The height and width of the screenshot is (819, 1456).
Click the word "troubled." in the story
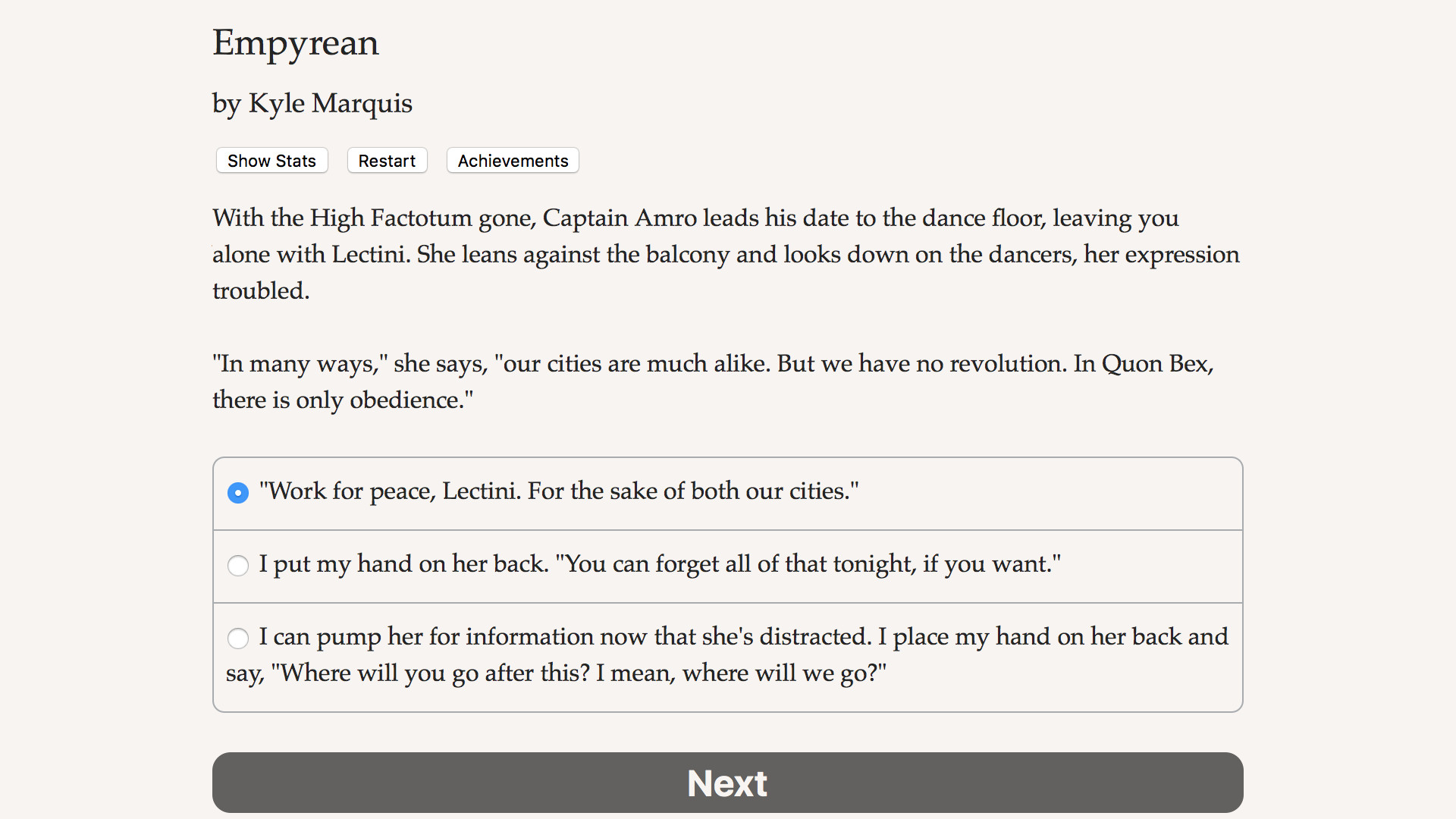[261, 291]
